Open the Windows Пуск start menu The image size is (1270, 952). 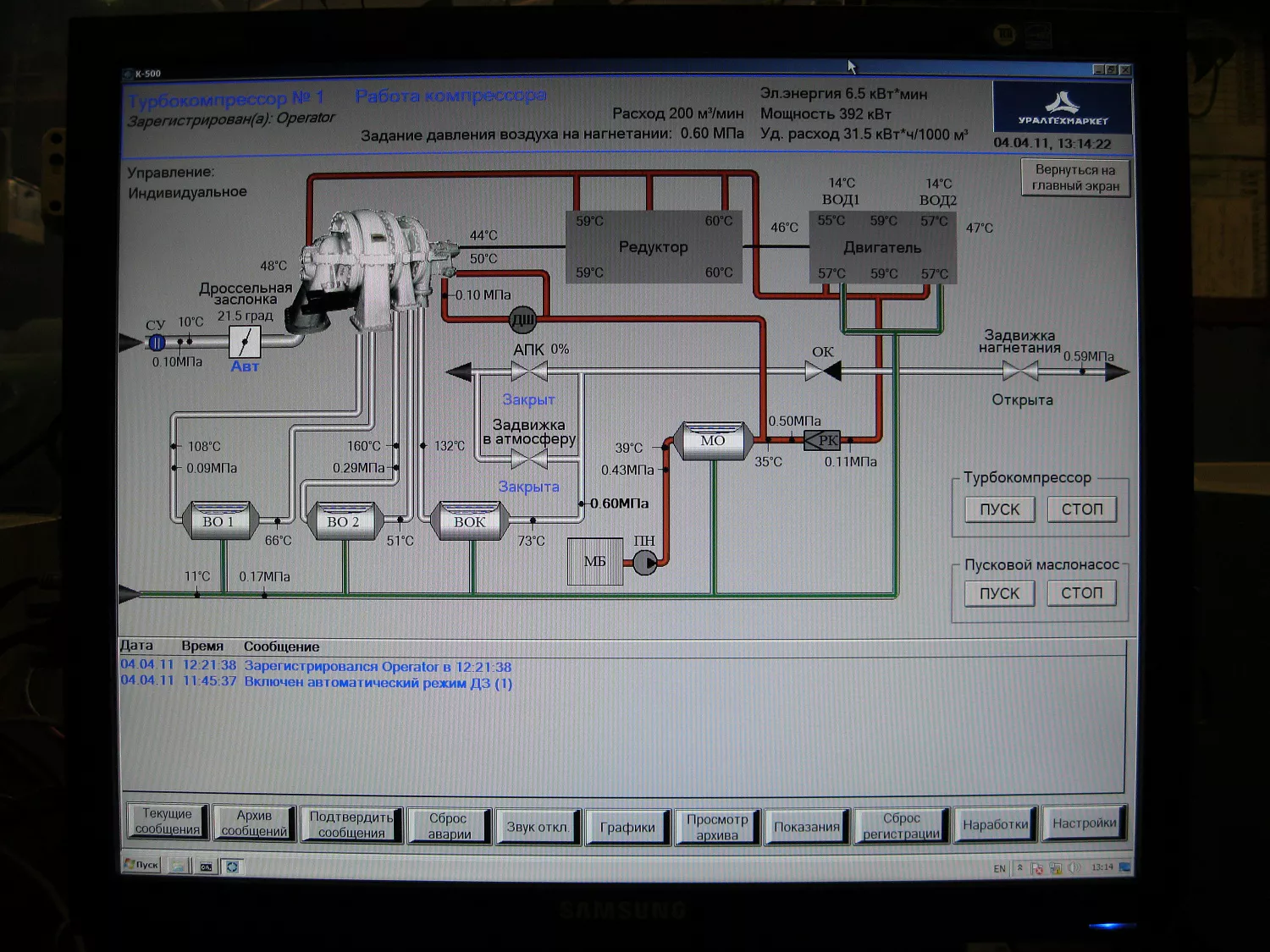[x=141, y=865]
